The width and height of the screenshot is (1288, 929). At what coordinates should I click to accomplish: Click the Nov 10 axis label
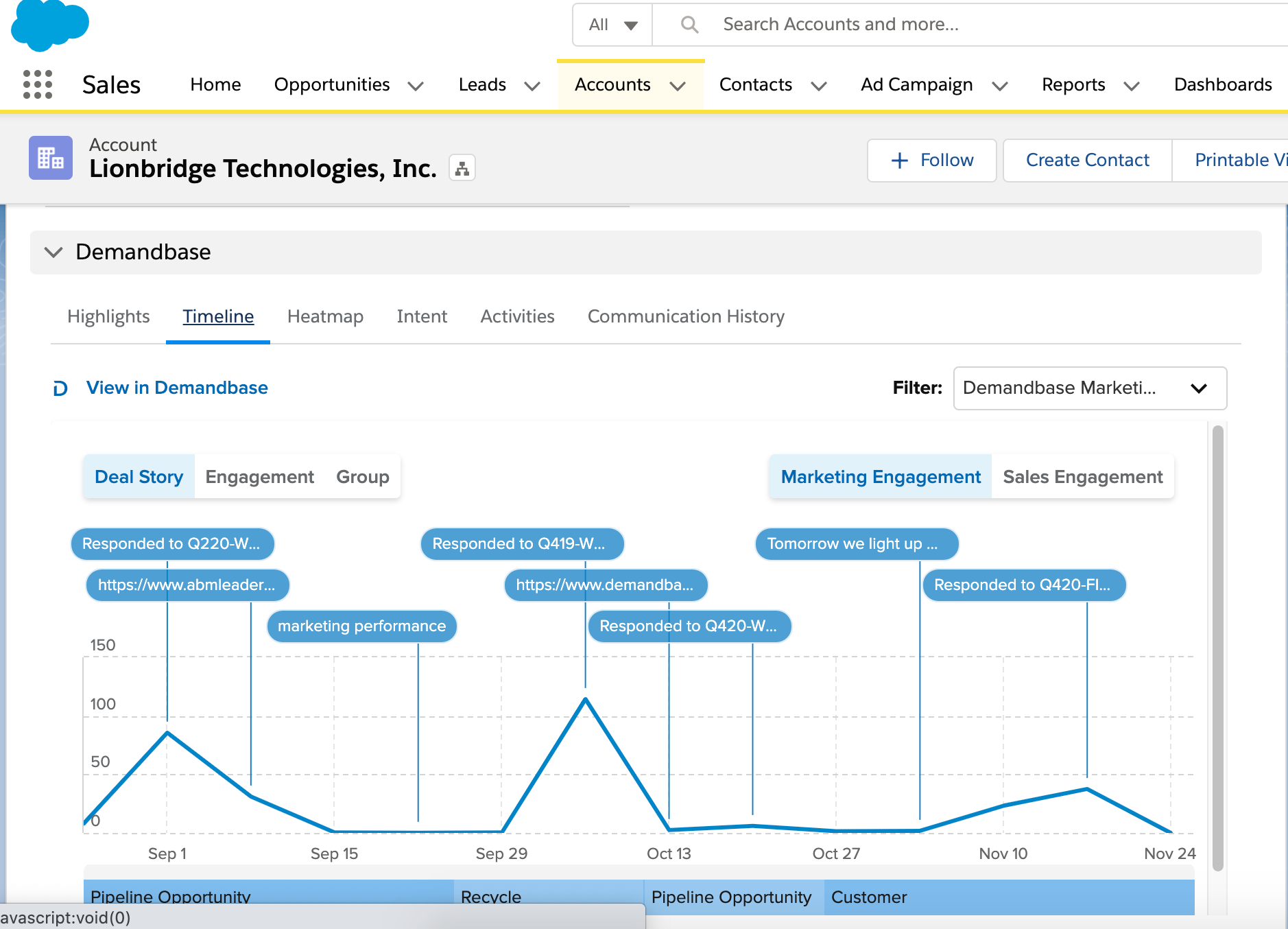1003,854
